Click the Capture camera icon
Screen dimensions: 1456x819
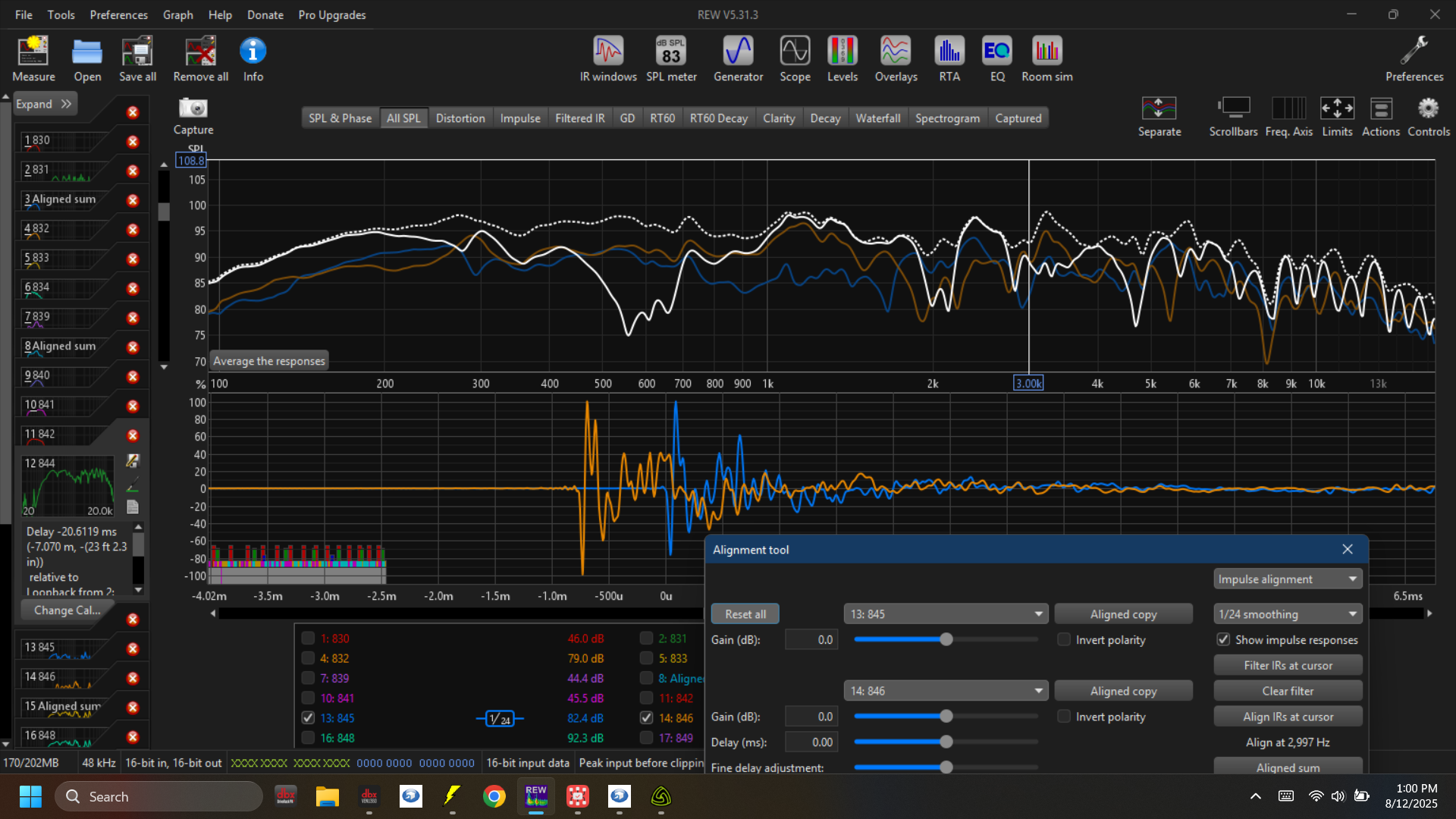(193, 108)
